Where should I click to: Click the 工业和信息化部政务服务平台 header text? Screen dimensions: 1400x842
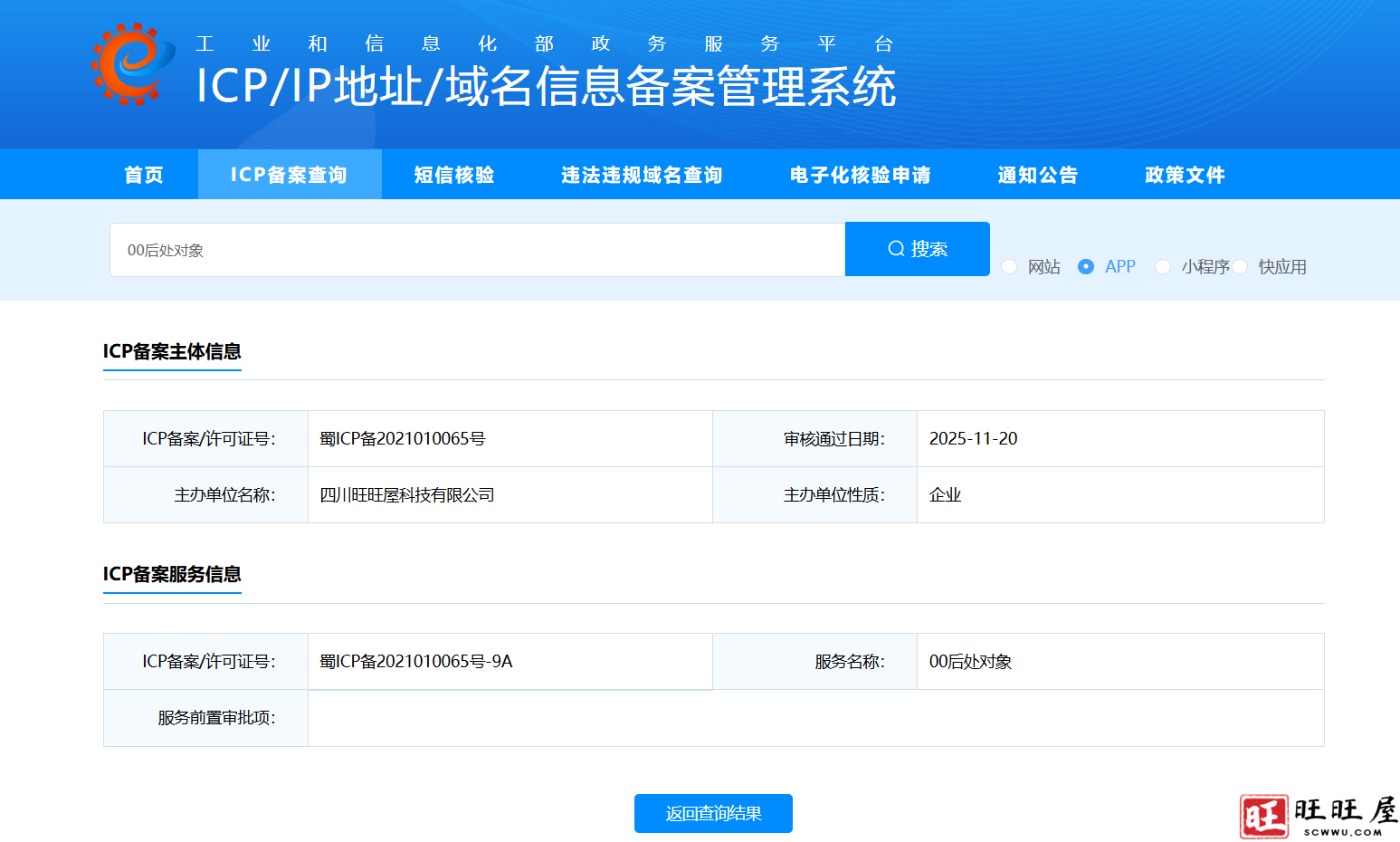543,43
